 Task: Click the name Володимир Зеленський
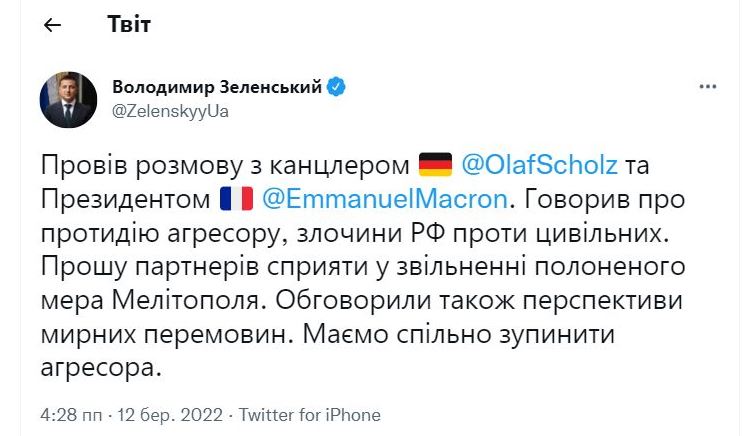coord(216,88)
